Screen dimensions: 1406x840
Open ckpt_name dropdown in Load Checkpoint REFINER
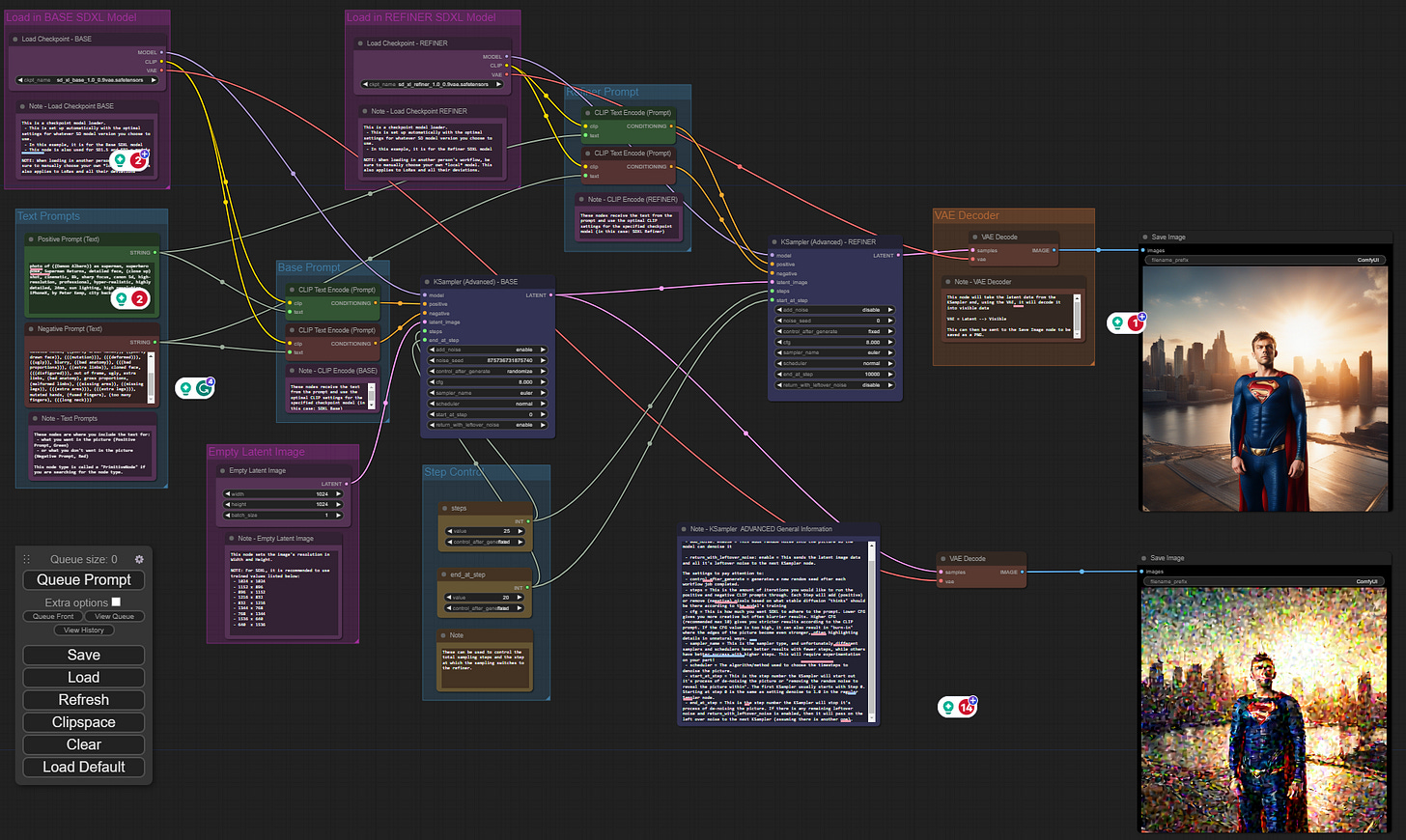tap(433, 84)
